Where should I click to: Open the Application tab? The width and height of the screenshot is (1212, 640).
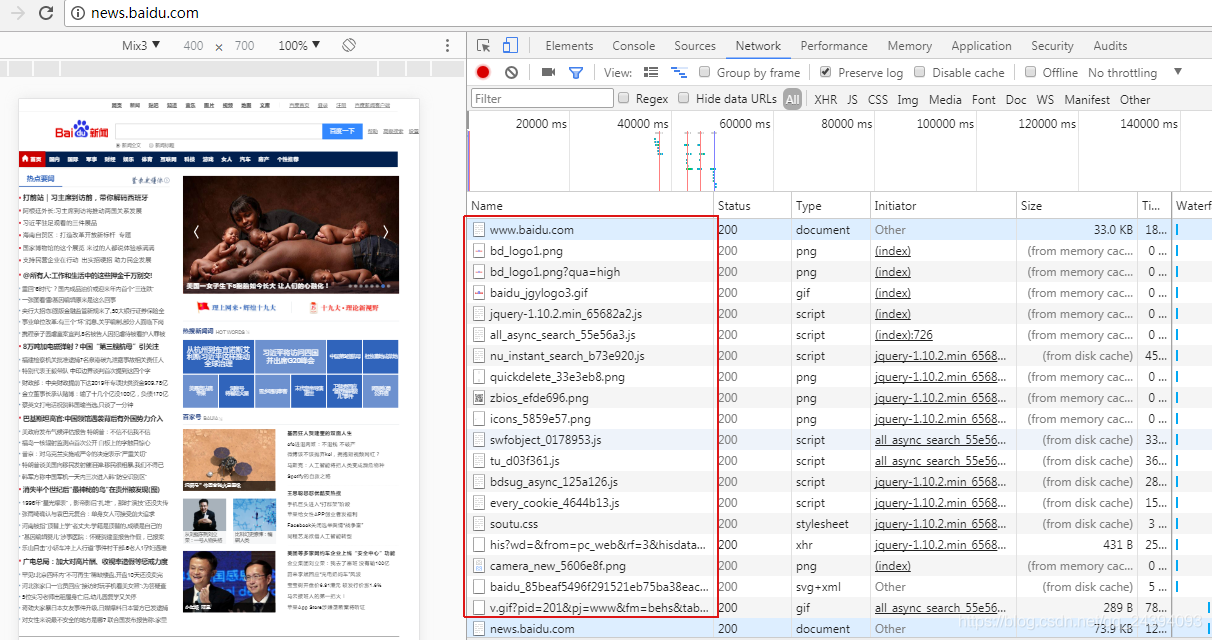[x=981, y=46]
